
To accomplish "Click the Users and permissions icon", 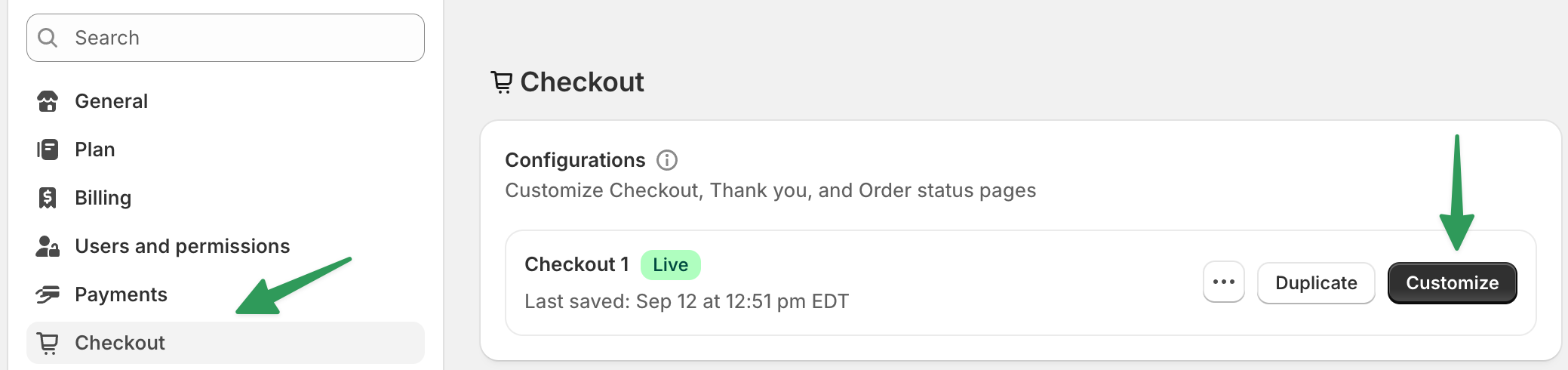I will [x=48, y=246].
